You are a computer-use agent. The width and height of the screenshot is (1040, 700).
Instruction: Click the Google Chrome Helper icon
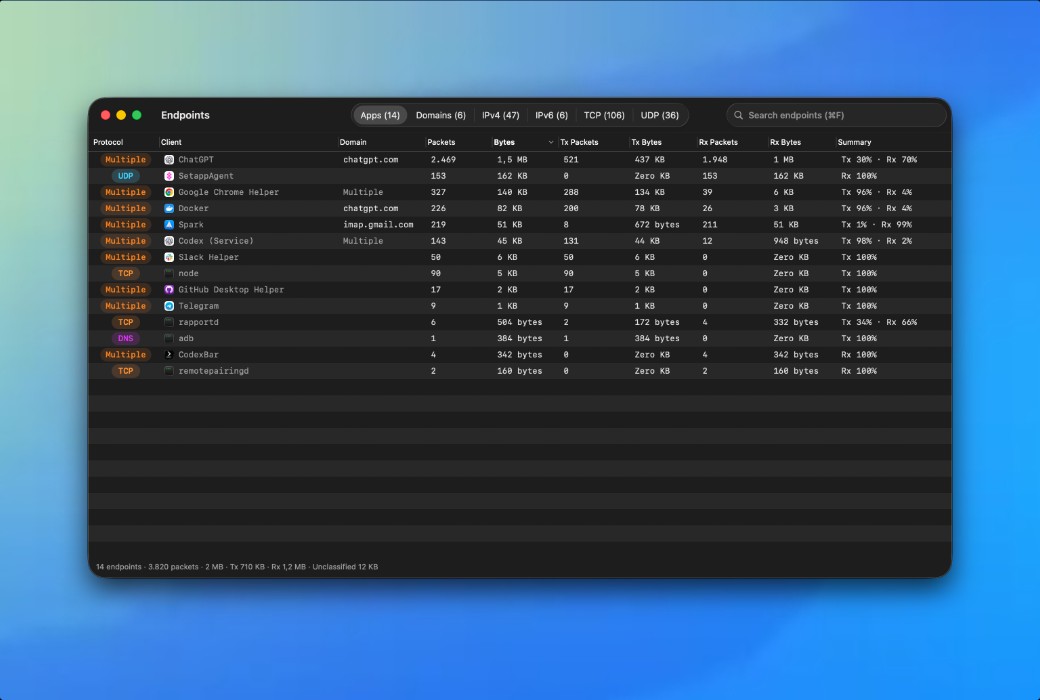point(169,192)
